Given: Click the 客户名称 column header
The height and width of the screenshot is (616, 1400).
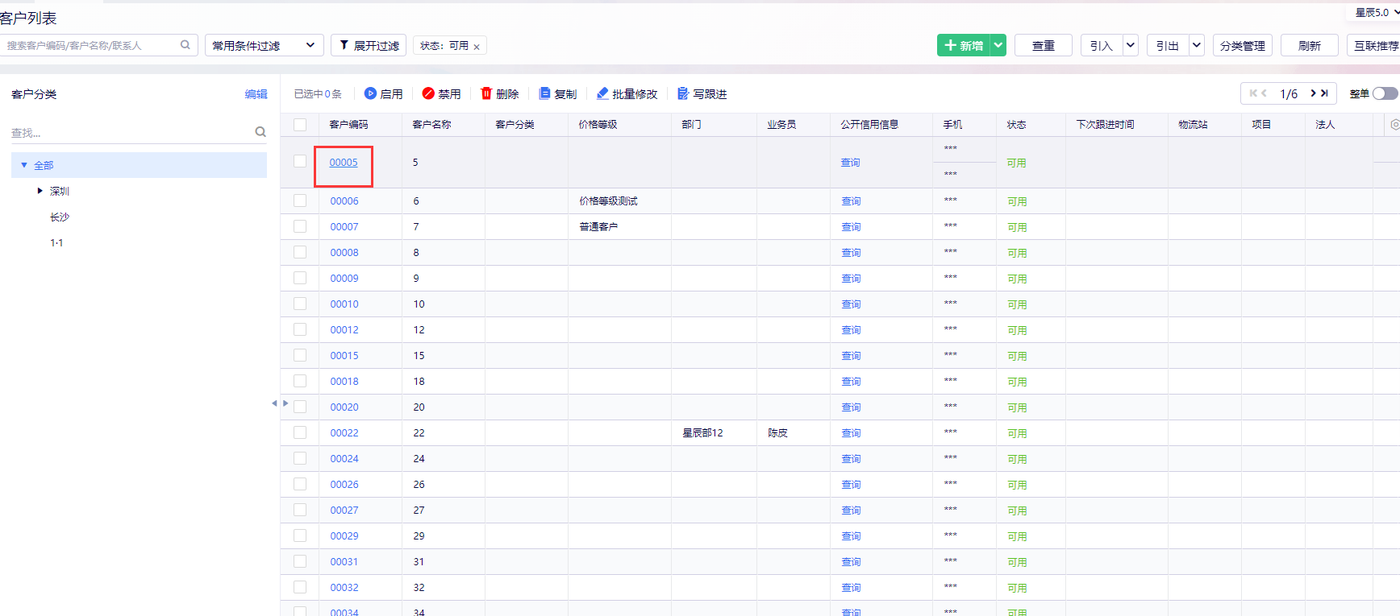Looking at the screenshot, I should [x=432, y=125].
